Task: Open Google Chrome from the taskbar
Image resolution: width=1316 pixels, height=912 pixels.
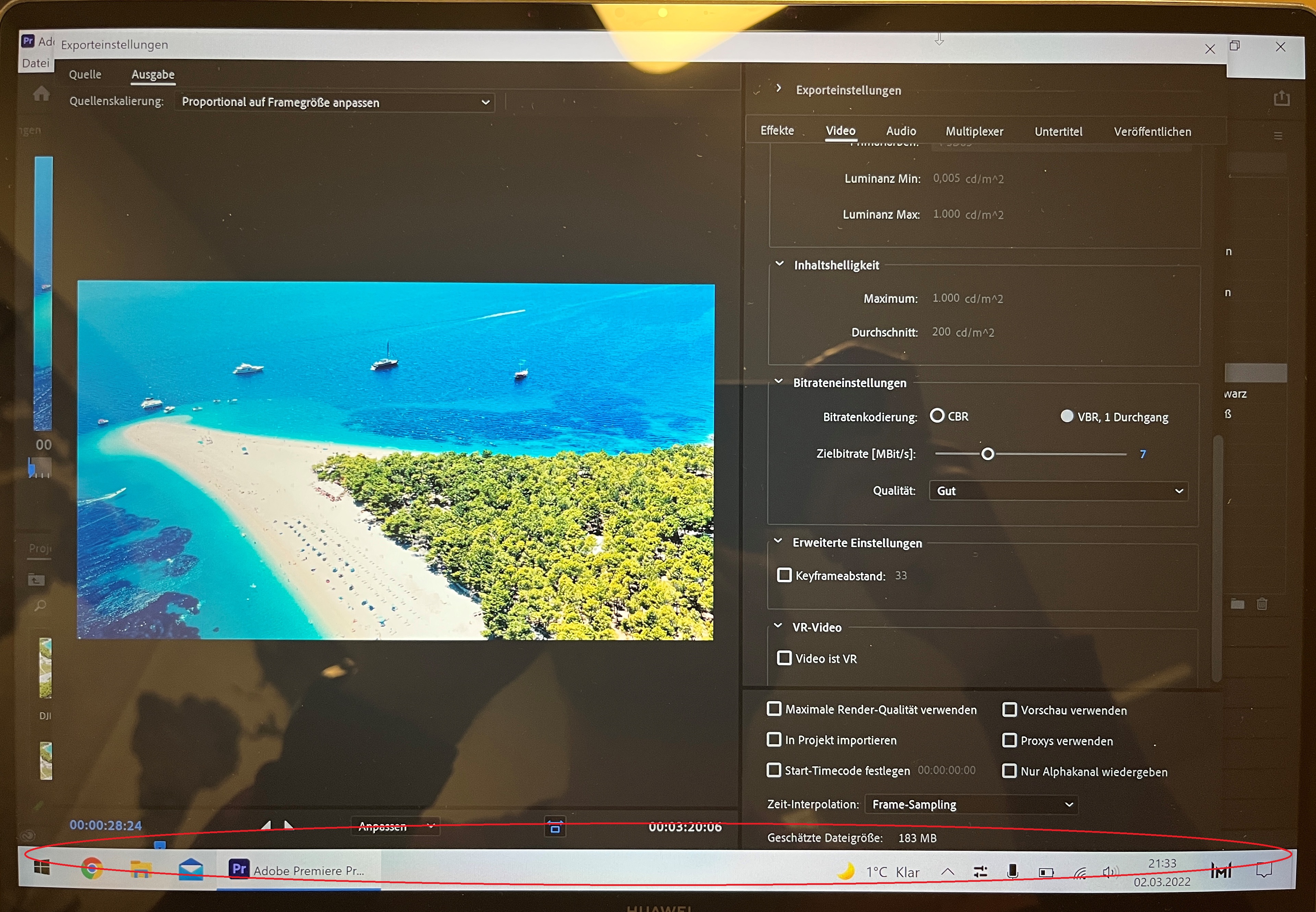Action: tap(92, 869)
